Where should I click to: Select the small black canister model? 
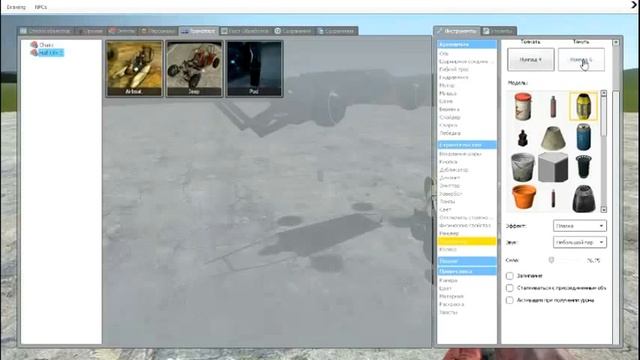tap(522, 138)
